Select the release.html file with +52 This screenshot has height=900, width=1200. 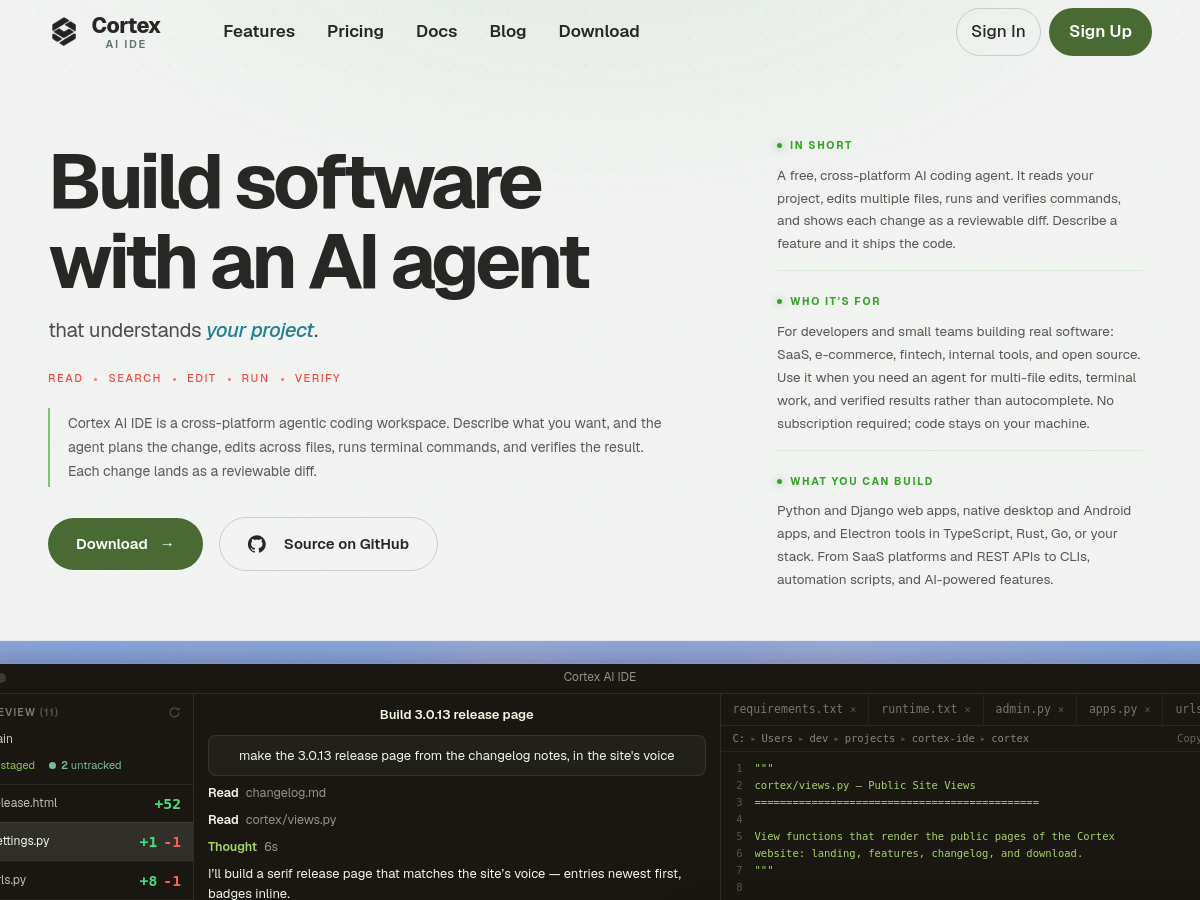click(96, 803)
